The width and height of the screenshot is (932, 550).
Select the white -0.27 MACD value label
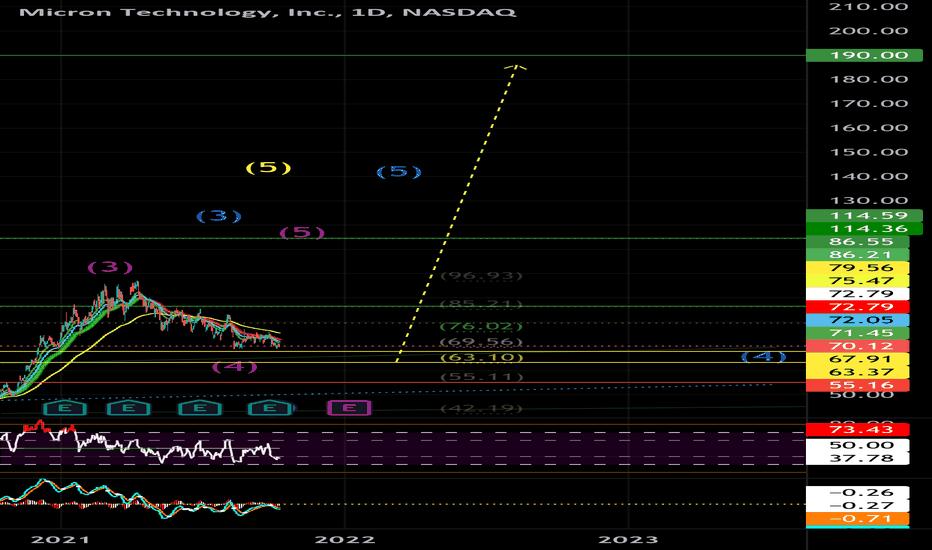tap(858, 505)
